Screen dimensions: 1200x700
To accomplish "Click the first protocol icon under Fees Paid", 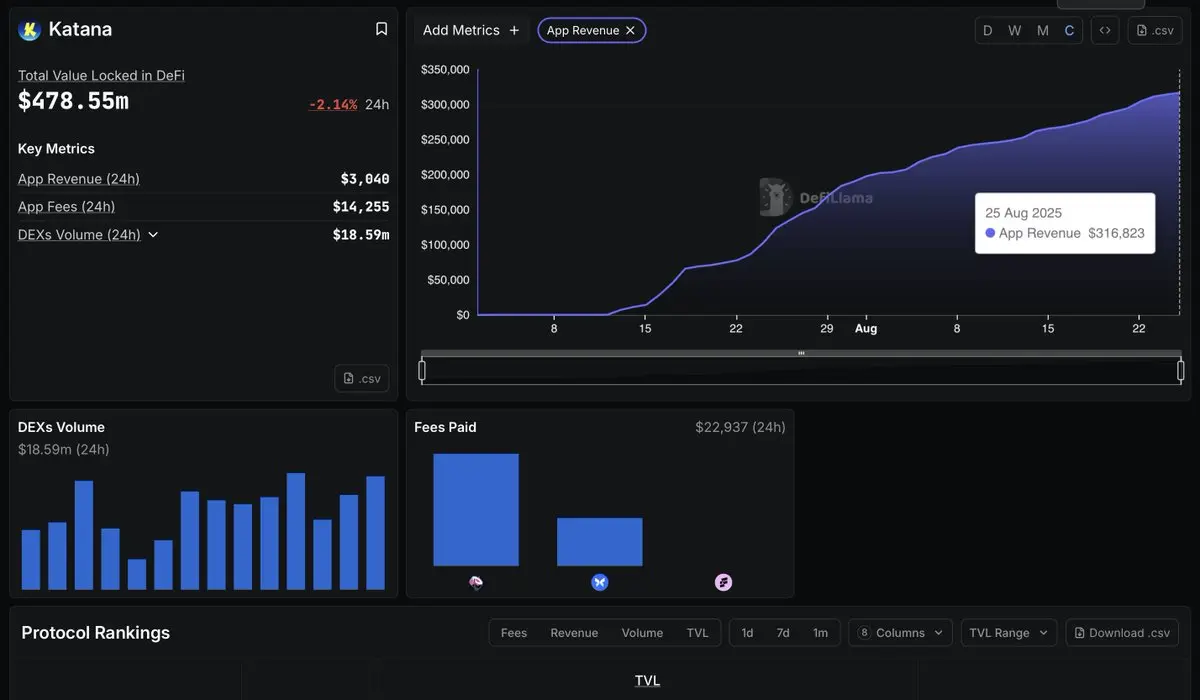I will (x=476, y=582).
